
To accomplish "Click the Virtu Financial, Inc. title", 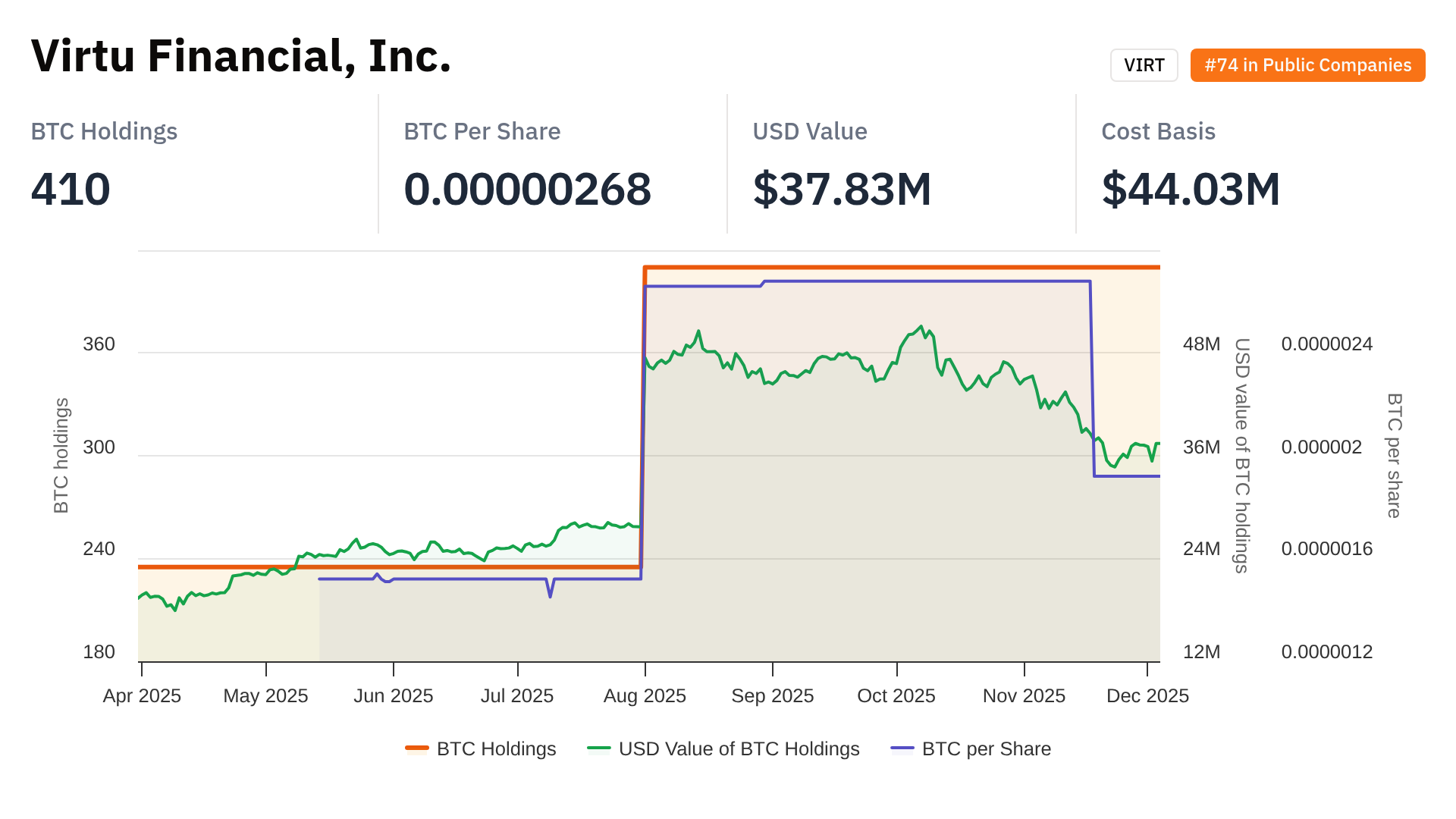I will tap(241, 56).
